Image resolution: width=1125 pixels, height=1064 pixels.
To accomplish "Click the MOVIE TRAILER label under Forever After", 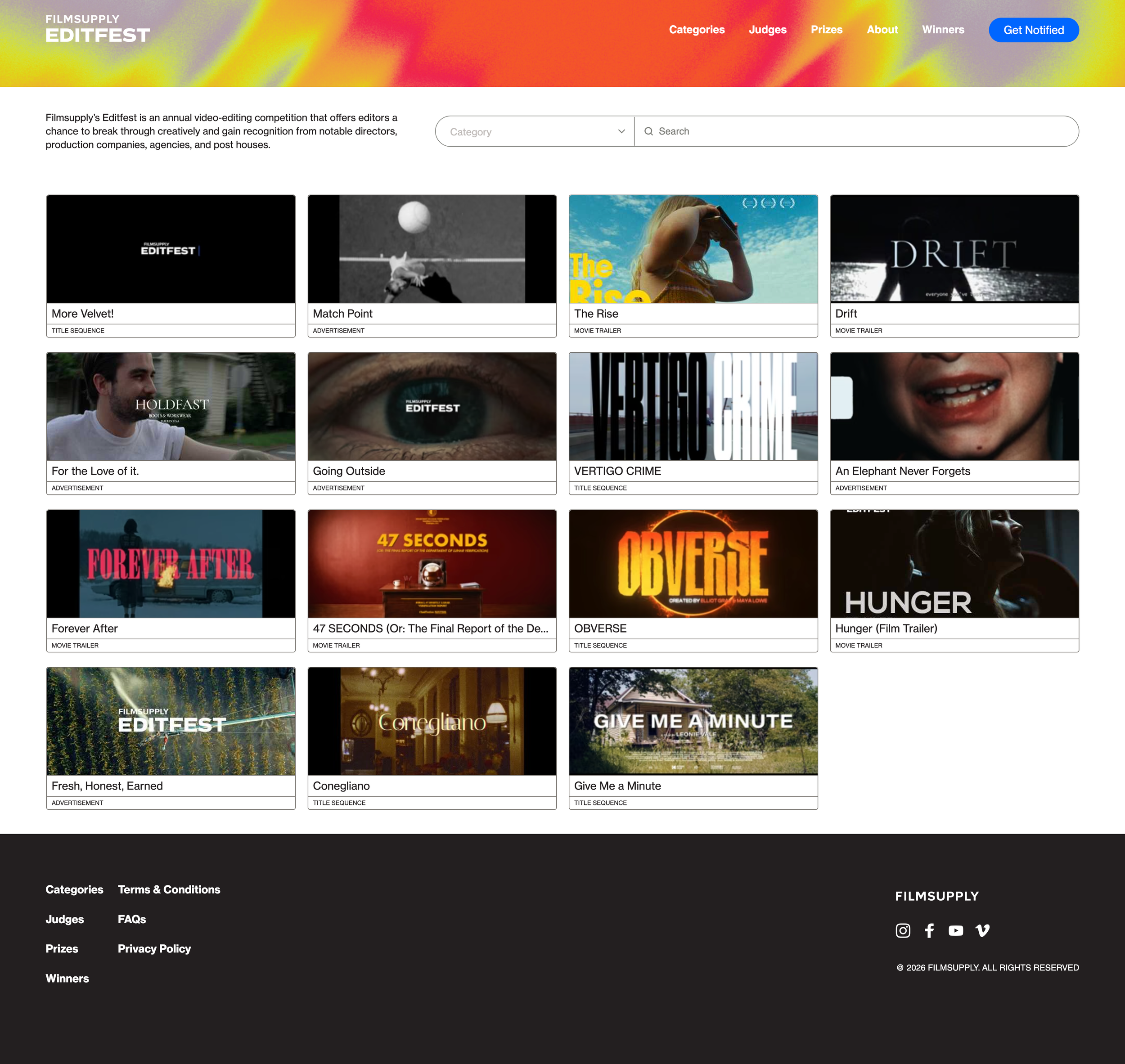I will pyautogui.click(x=75, y=646).
